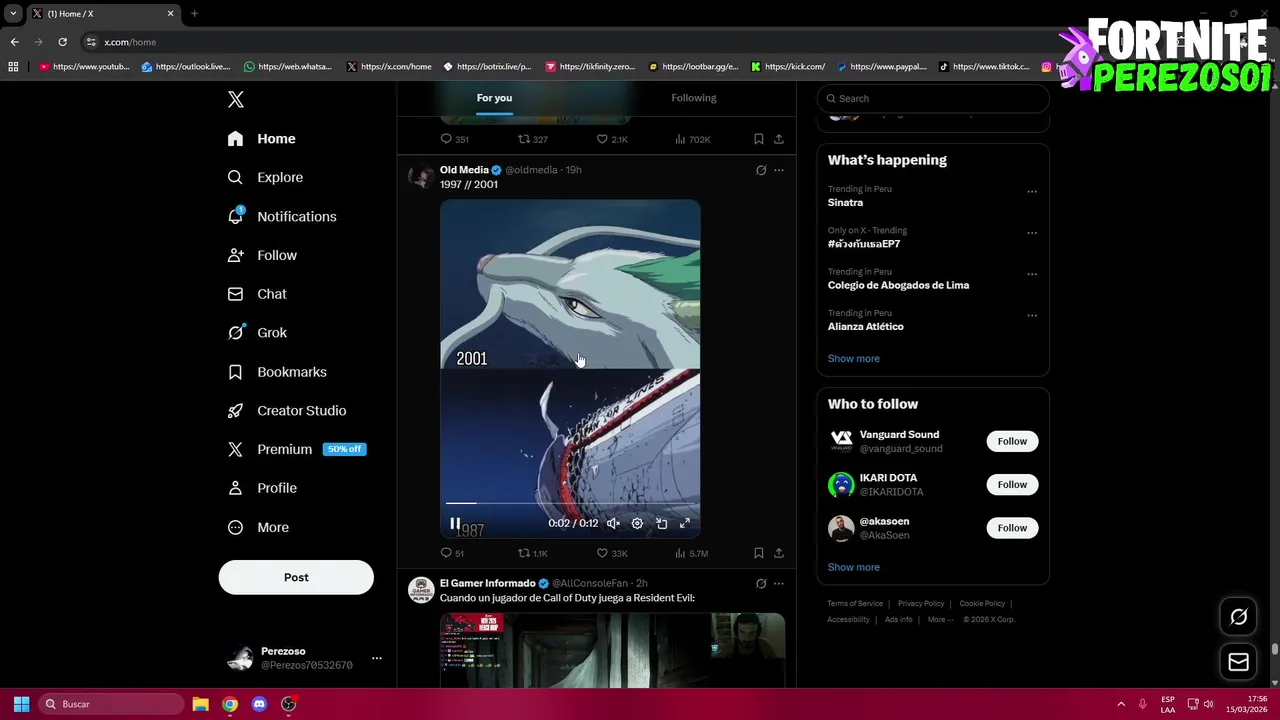Expand the More sidebar menu
1280x720 pixels.
[258, 527]
